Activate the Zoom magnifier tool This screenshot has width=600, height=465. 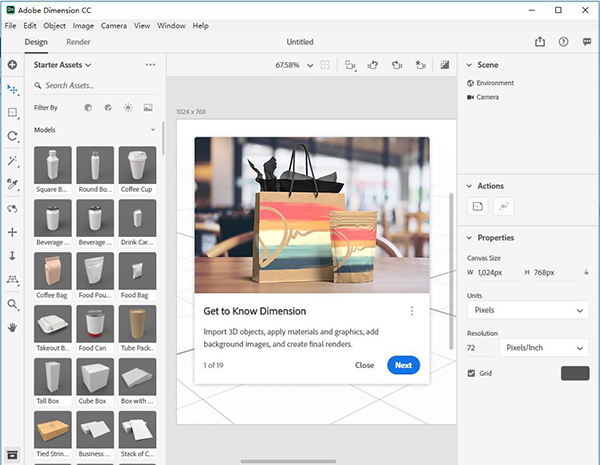pyautogui.click(x=12, y=304)
